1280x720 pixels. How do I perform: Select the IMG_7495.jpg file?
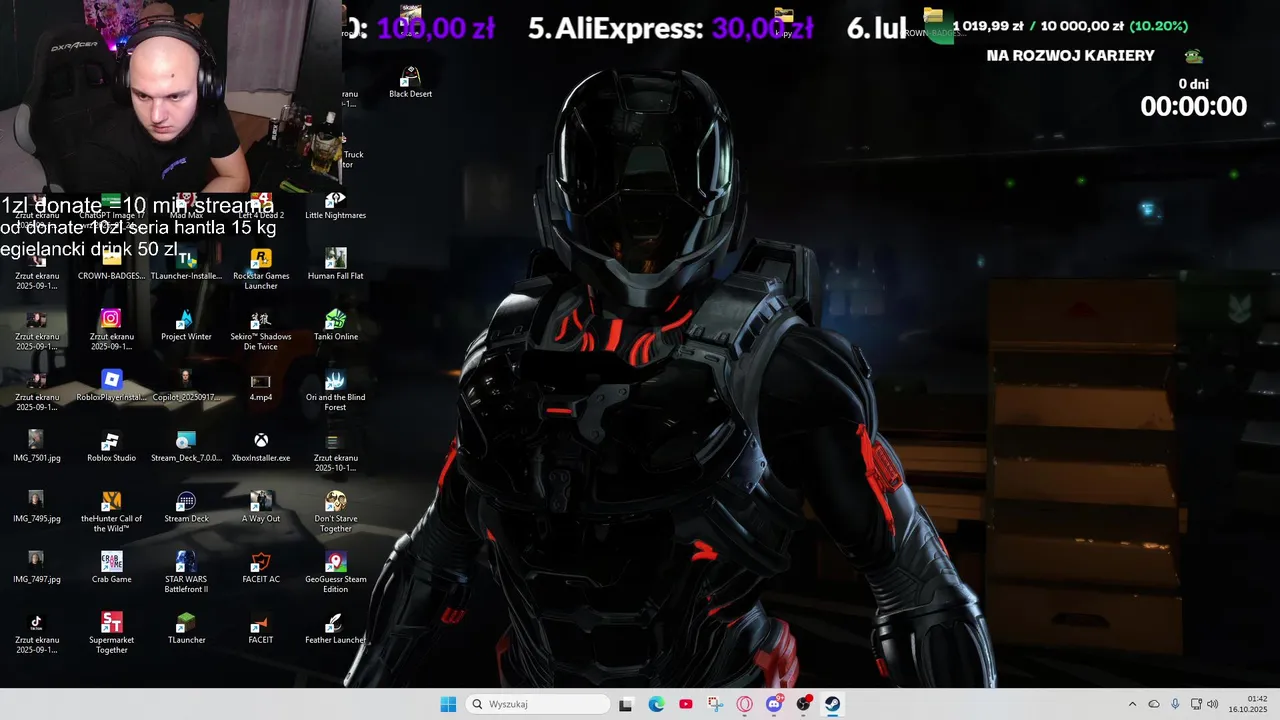pos(37,508)
